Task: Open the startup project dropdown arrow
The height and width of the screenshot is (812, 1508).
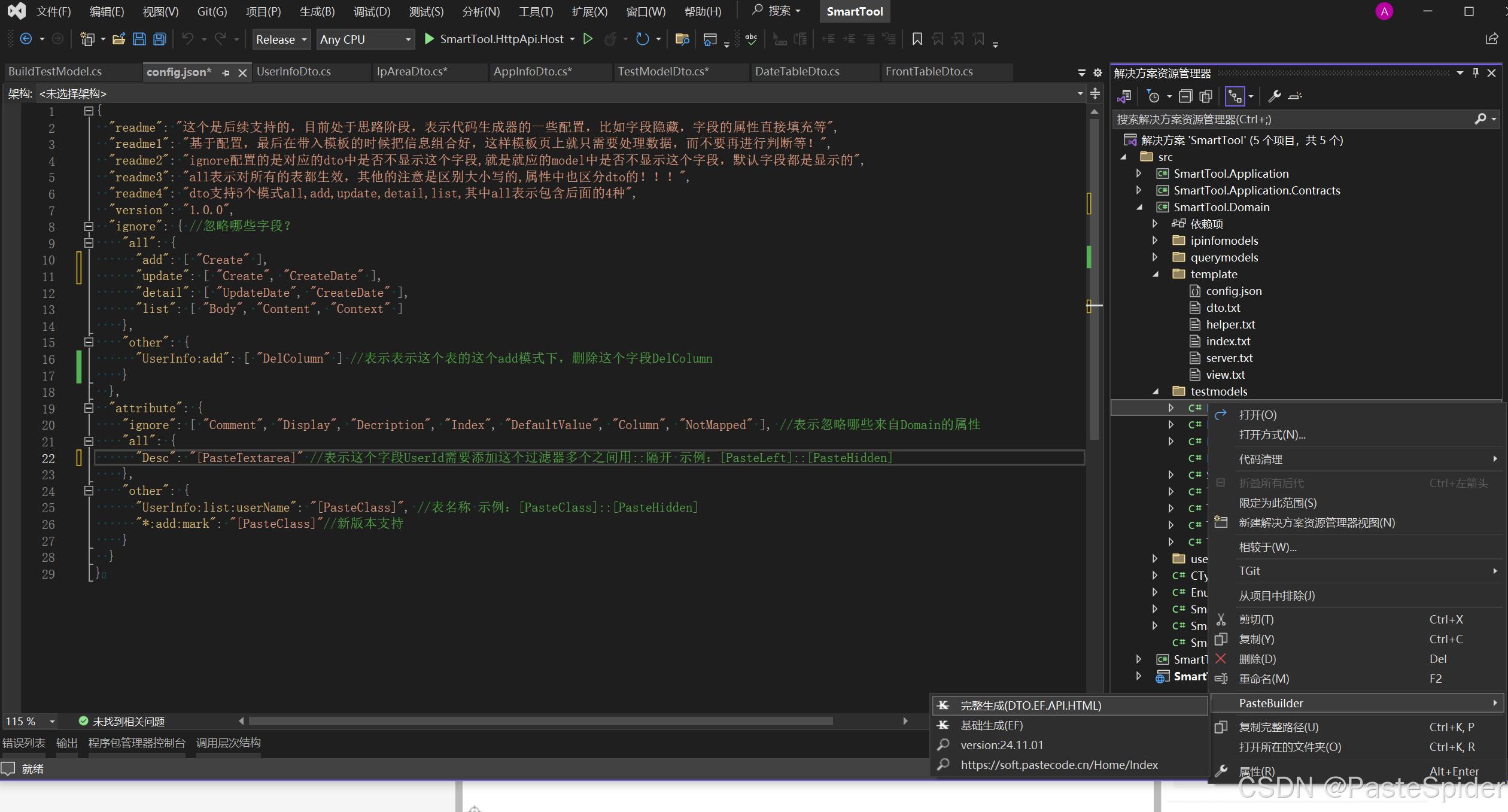Action: [x=572, y=39]
